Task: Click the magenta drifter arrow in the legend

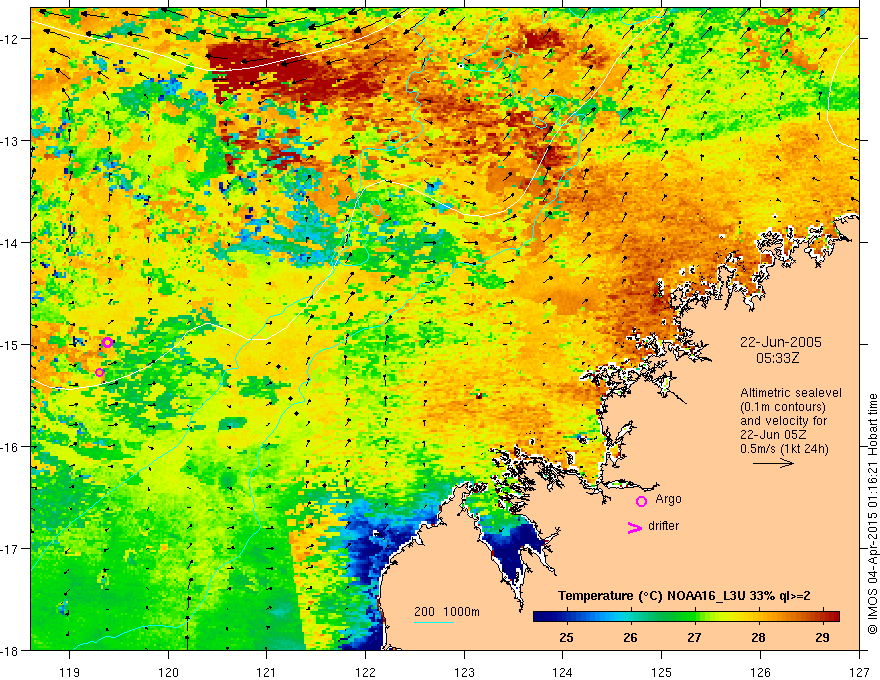Action: [x=634, y=528]
